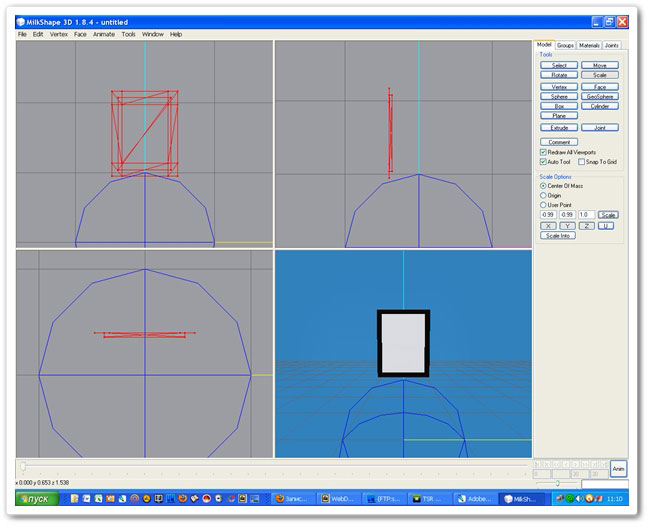Viewport: 650px width, 527px height.
Task: Choose User Point scale option
Action: [543, 204]
